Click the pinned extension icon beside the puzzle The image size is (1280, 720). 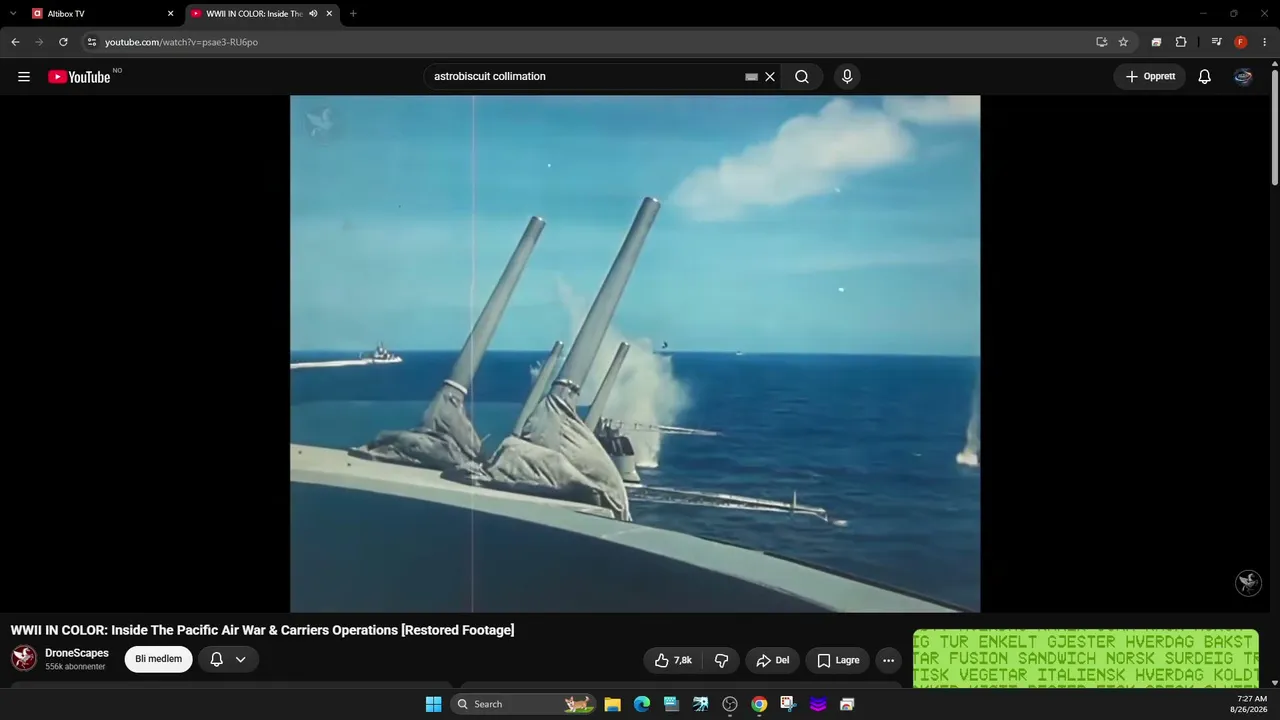tap(1156, 42)
